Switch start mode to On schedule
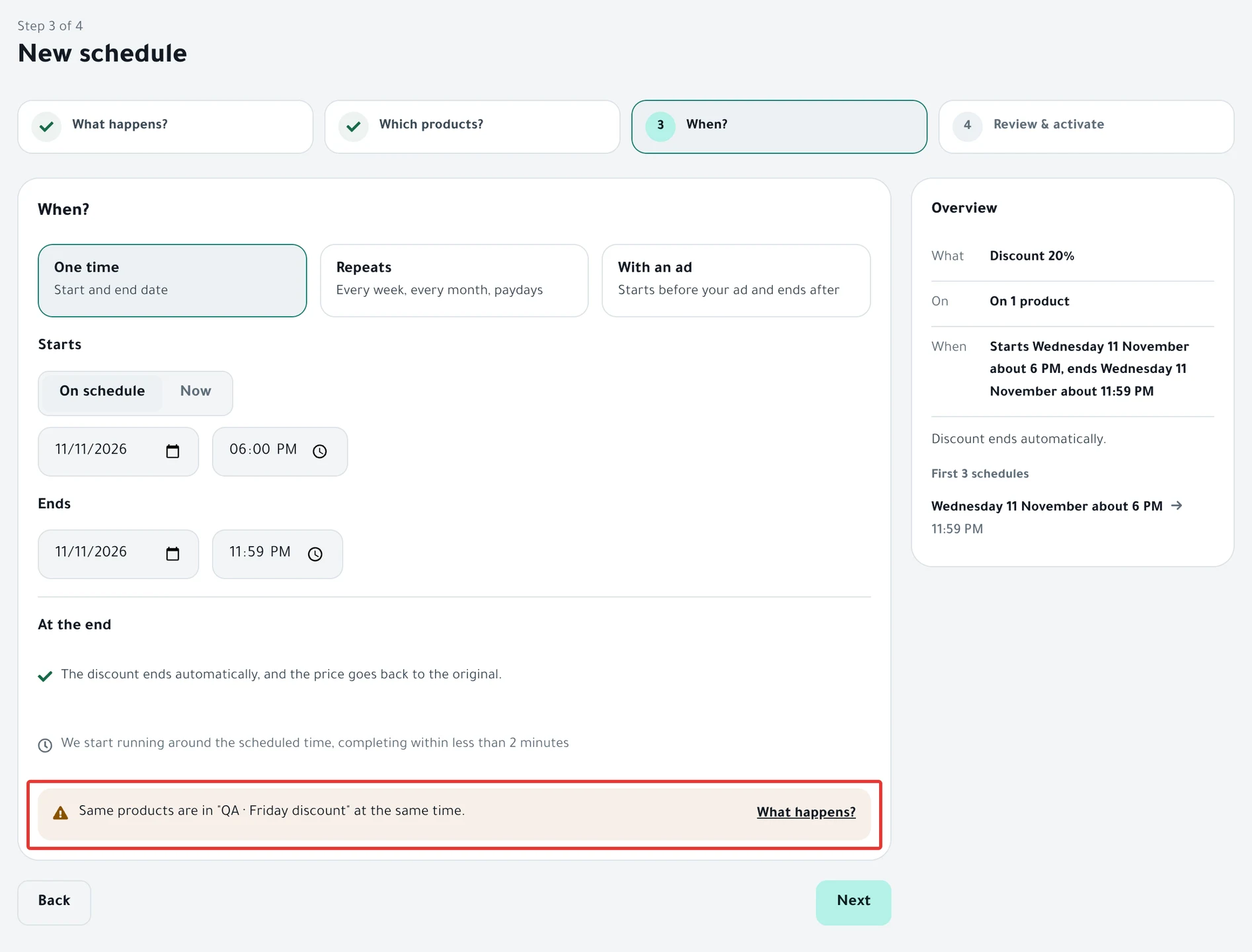This screenshot has width=1252, height=952. point(102,391)
